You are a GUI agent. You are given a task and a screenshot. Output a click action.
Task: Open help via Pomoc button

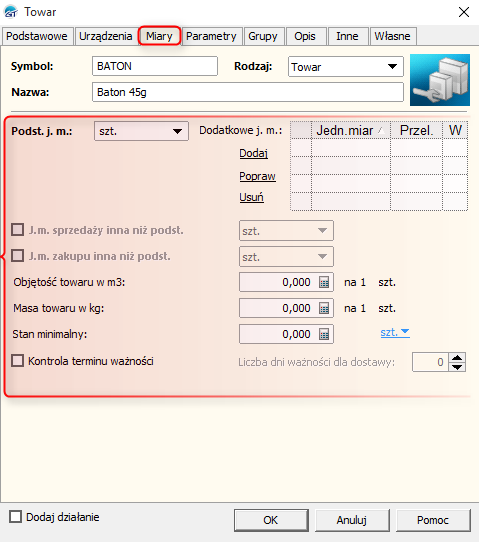433,520
